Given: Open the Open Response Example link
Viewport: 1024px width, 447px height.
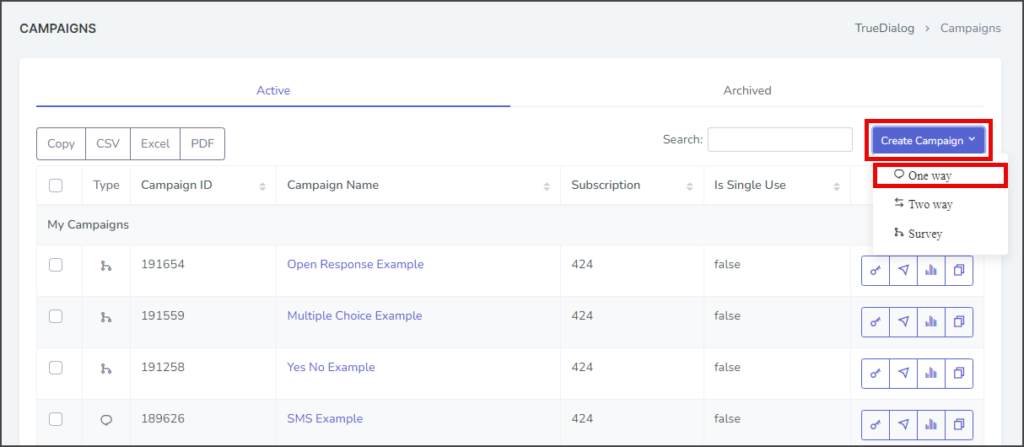Looking at the screenshot, I should pyautogui.click(x=355, y=264).
